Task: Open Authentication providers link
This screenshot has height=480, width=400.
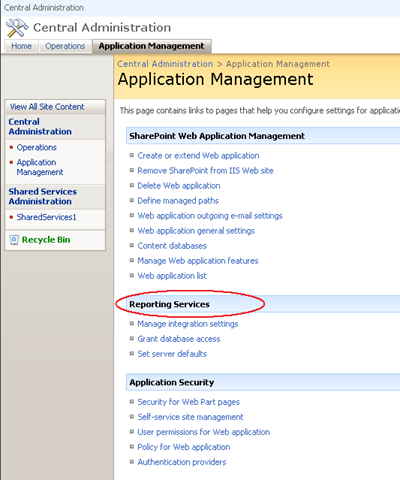Action: (182, 462)
